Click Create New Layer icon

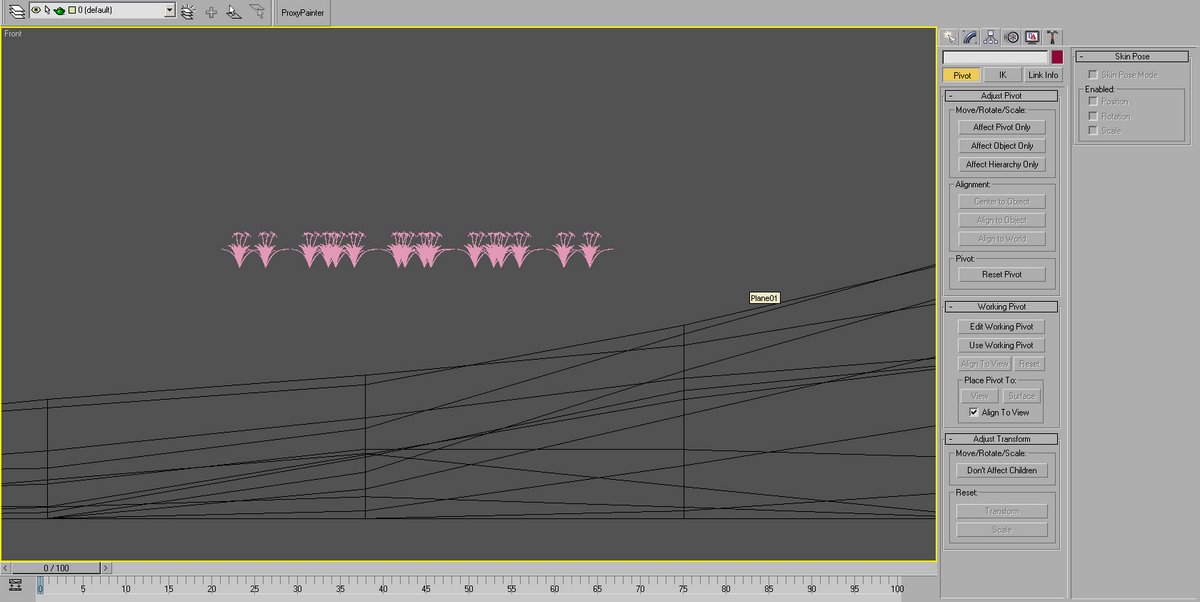pos(187,11)
